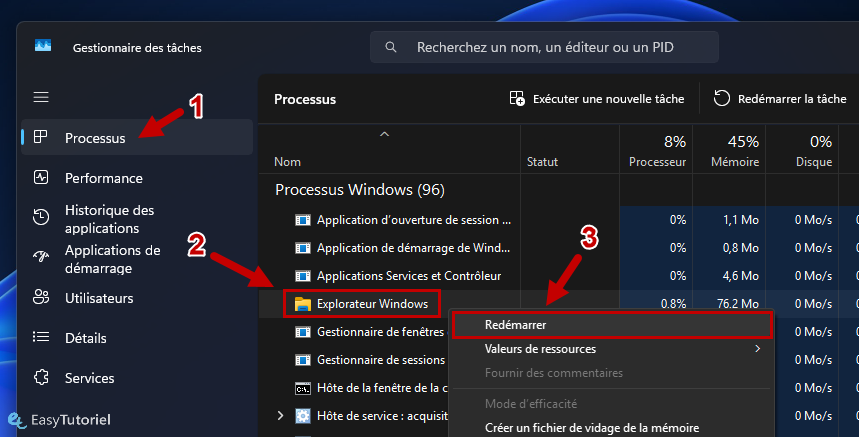Click the 76,2 Mo memory value

737,303
